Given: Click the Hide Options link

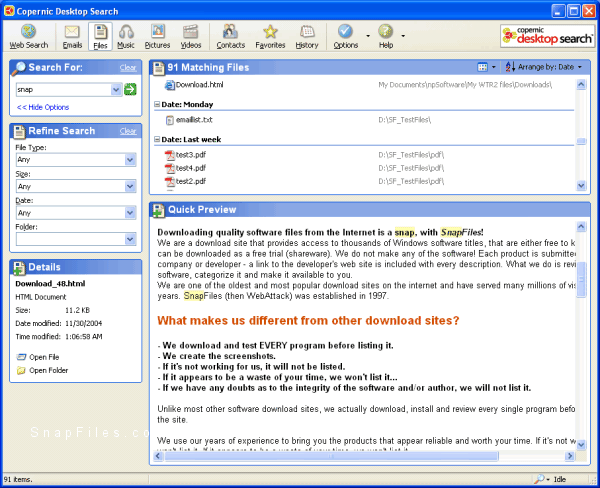Looking at the screenshot, I should [43, 107].
